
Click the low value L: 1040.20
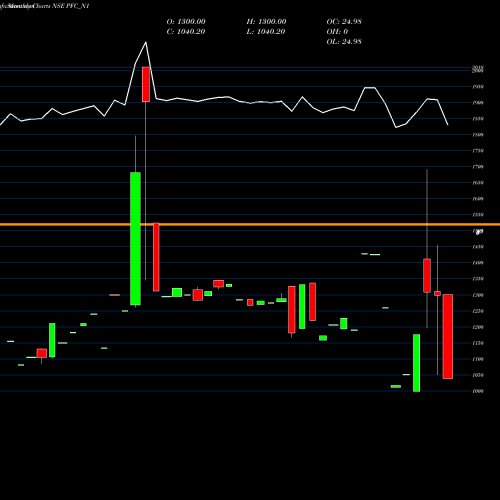point(266,32)
